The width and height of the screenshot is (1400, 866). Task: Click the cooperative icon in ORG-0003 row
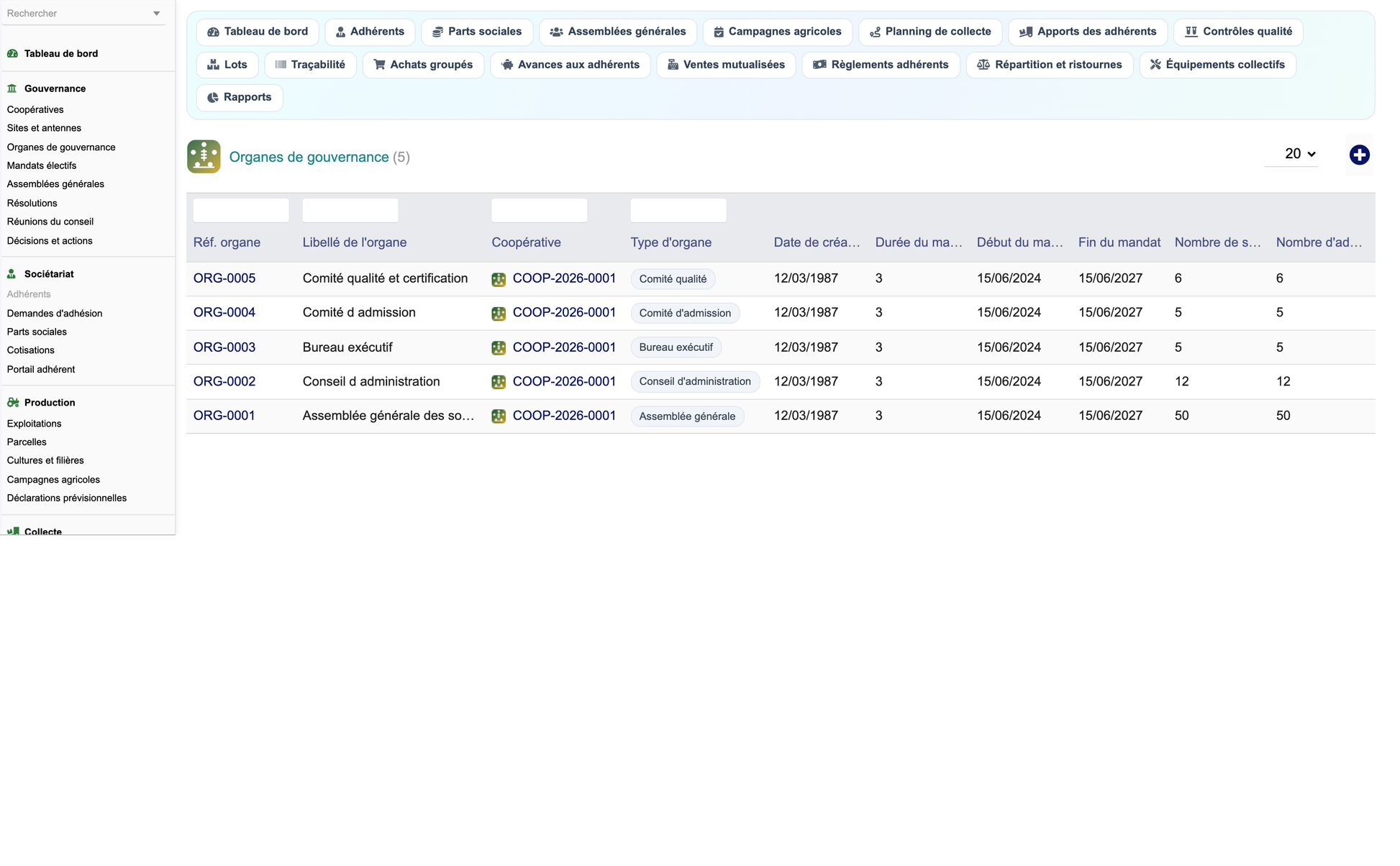499,348
